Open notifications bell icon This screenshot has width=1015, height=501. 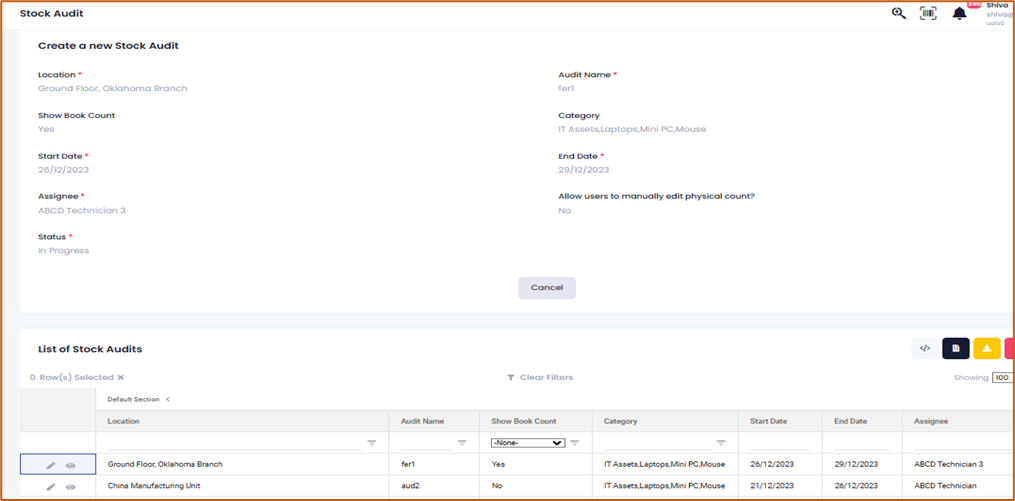pos(959,13)
